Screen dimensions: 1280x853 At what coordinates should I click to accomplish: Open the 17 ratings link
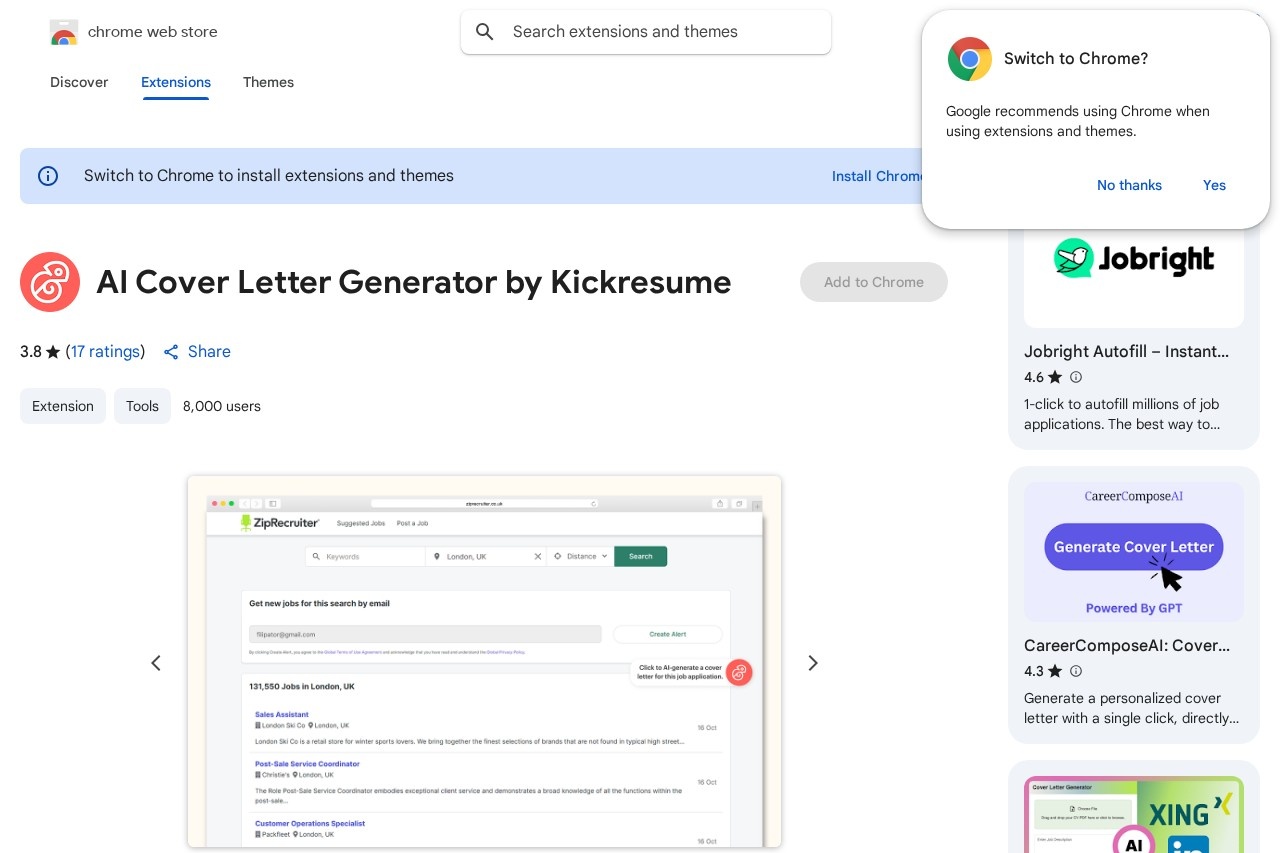(x=105, y=352)
